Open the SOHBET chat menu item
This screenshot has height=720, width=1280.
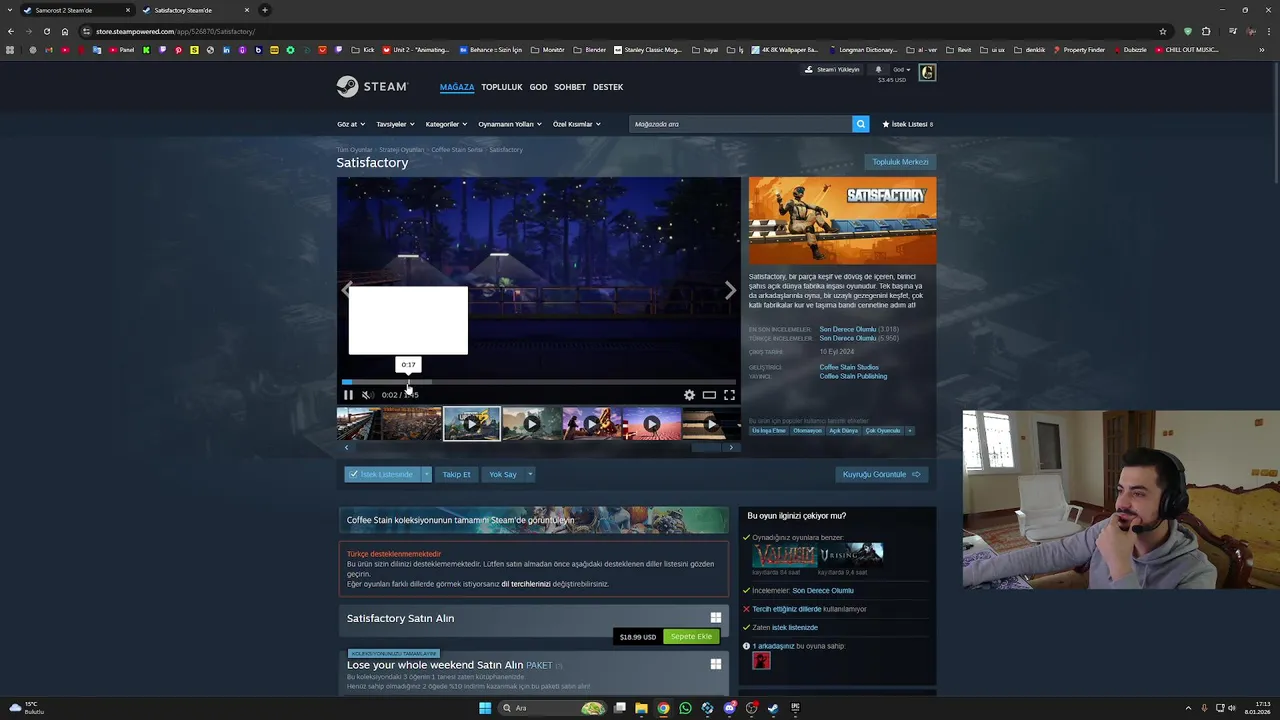pyautogui.click(x=570, y=87)
